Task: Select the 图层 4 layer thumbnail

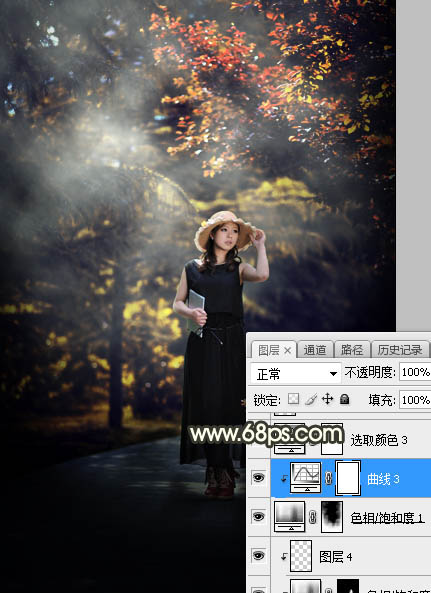Action: pyautogui.click(x=301, y=556)
